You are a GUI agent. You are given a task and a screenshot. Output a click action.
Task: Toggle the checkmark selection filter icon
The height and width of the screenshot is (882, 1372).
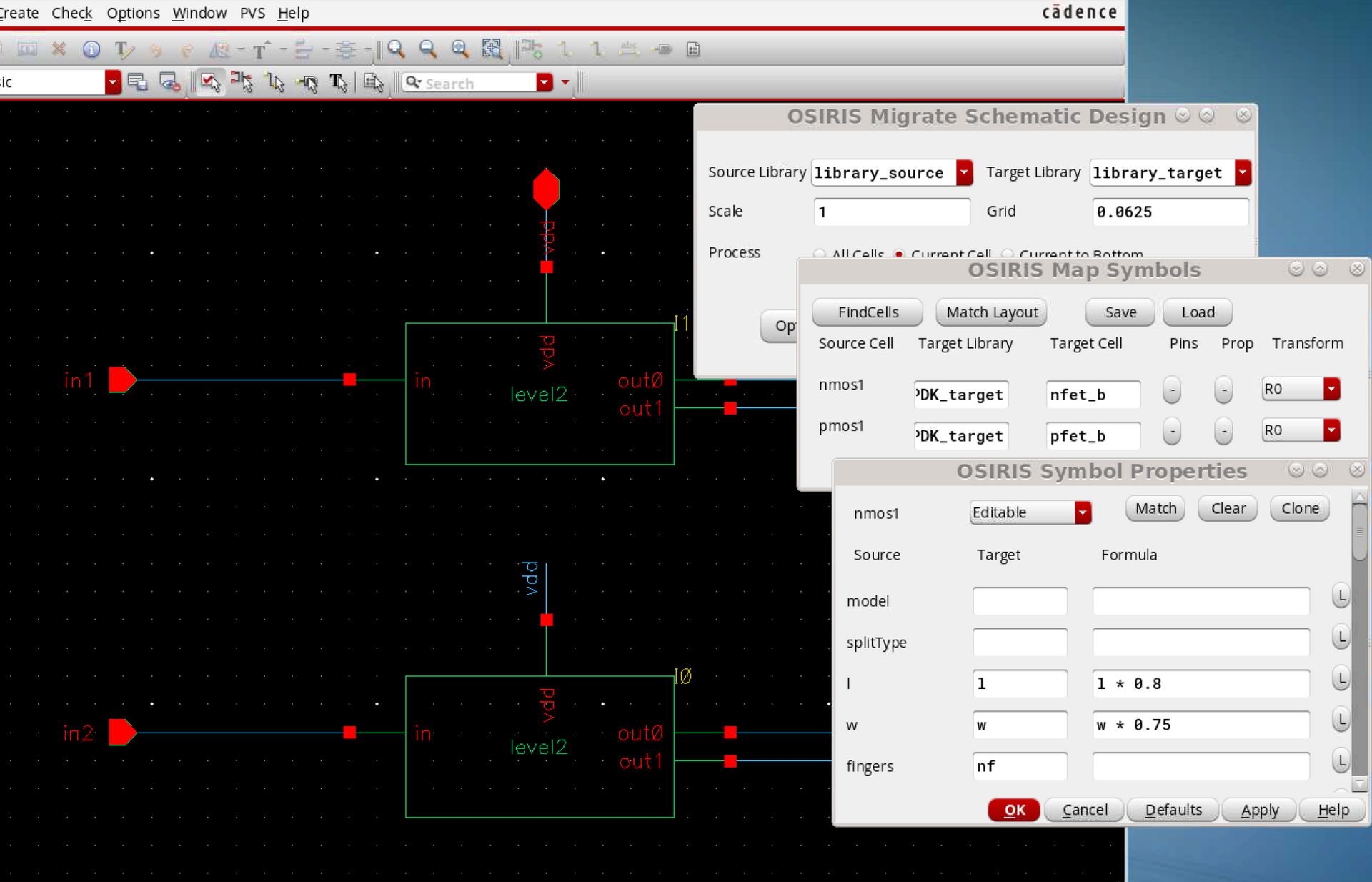point(210,82)
